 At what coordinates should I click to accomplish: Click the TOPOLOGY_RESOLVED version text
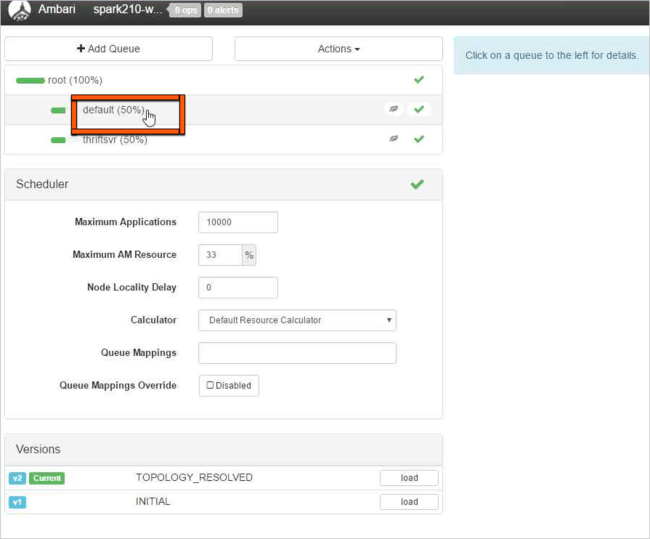click(x=194, y=477)
